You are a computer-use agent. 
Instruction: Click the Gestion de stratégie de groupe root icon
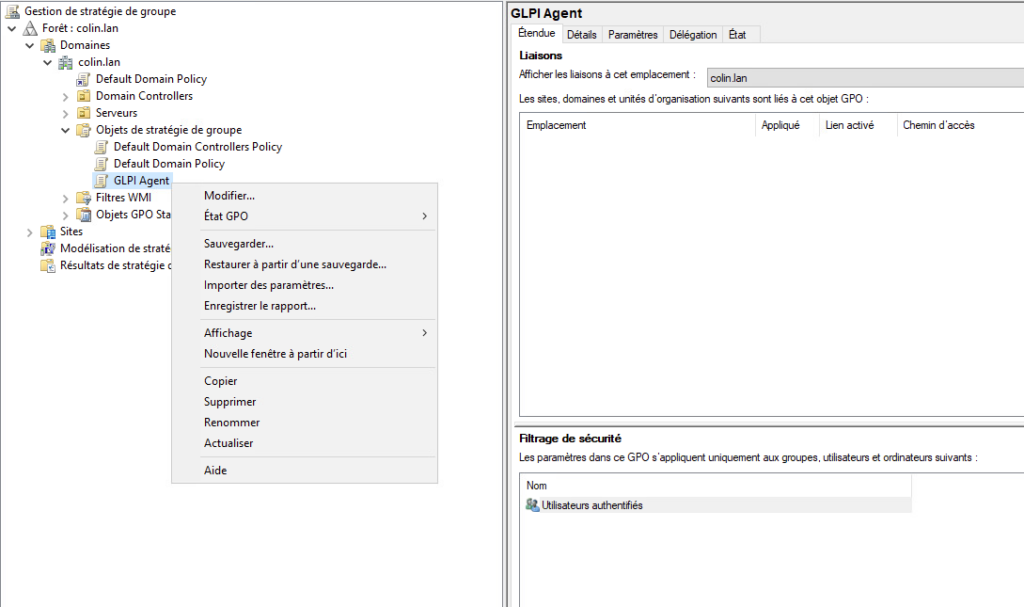10,10
